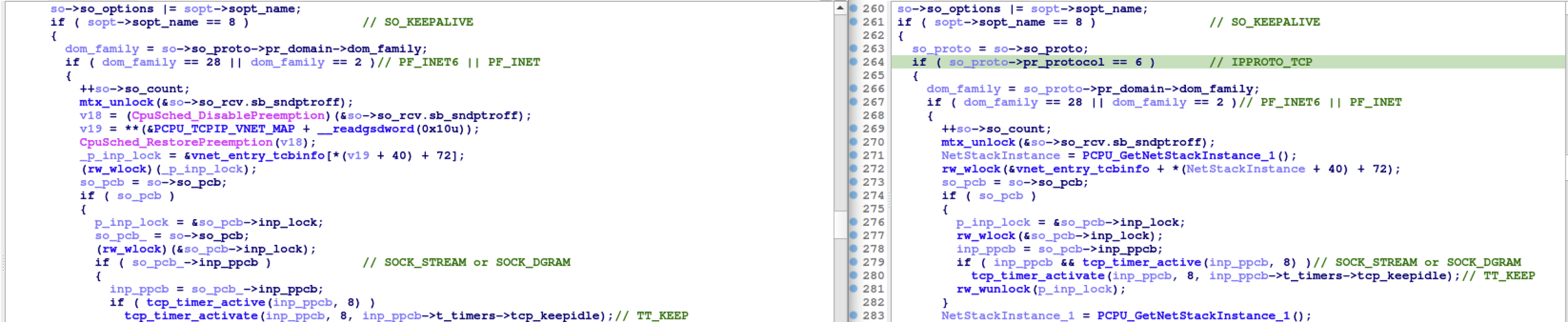Click '++so->so_count' on line 269
This screenshot has width=1568, height=322.
click(996, 129)
